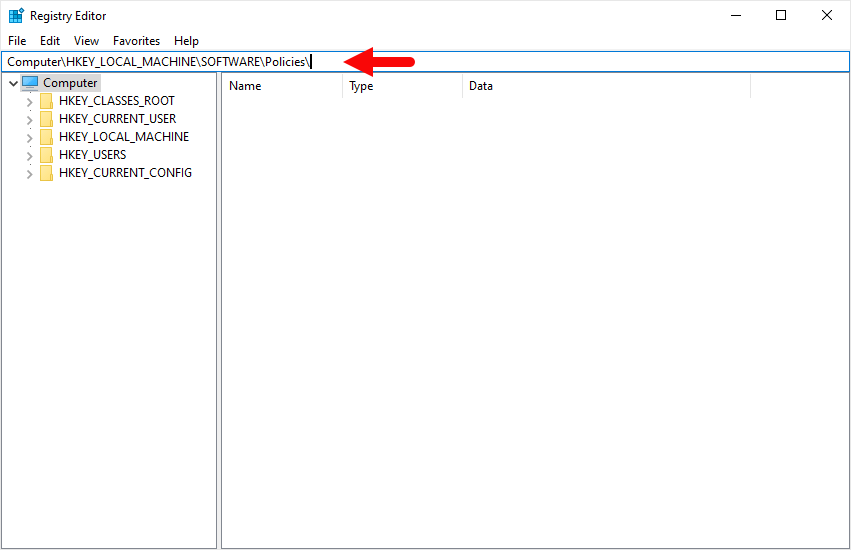The height and width of the screenshot is (550, 851).
Task: Expand HKEY_USERS chevron
Action: coord(29,155)
